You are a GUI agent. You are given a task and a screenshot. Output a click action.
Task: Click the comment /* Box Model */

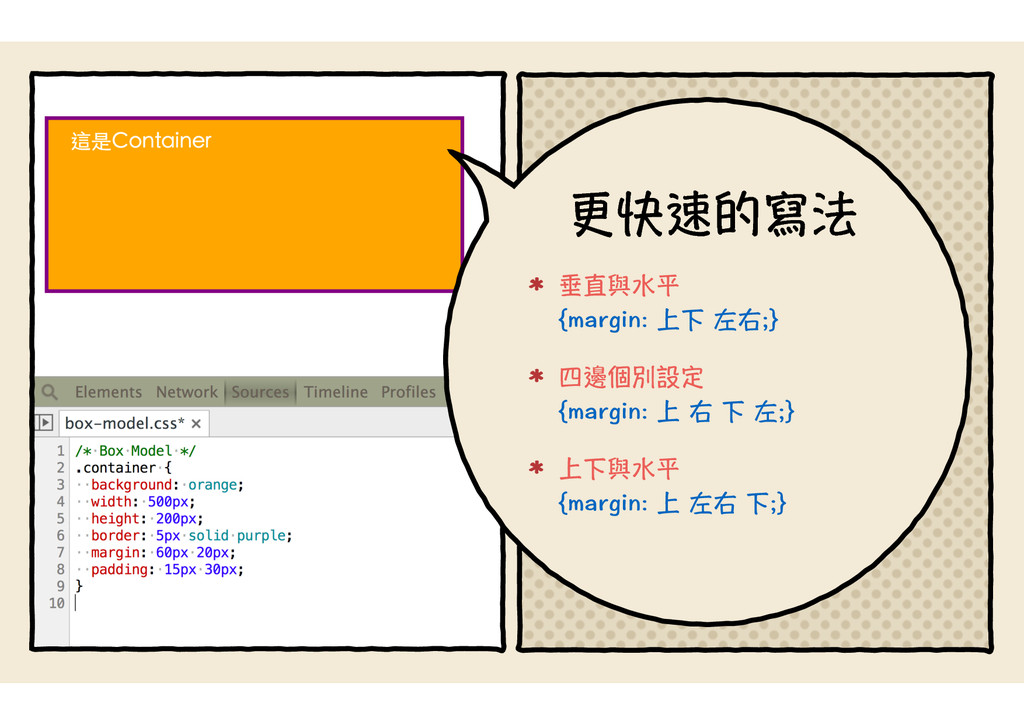coord(135,450)
